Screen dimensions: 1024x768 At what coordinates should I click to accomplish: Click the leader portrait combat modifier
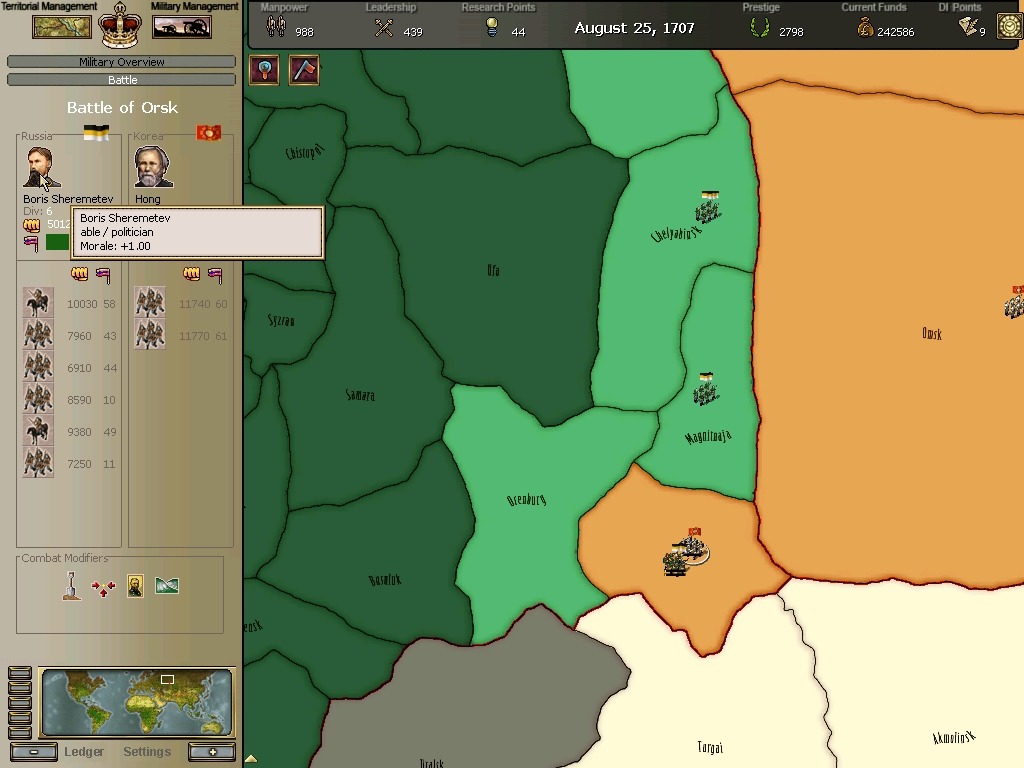tap(135, 586)
